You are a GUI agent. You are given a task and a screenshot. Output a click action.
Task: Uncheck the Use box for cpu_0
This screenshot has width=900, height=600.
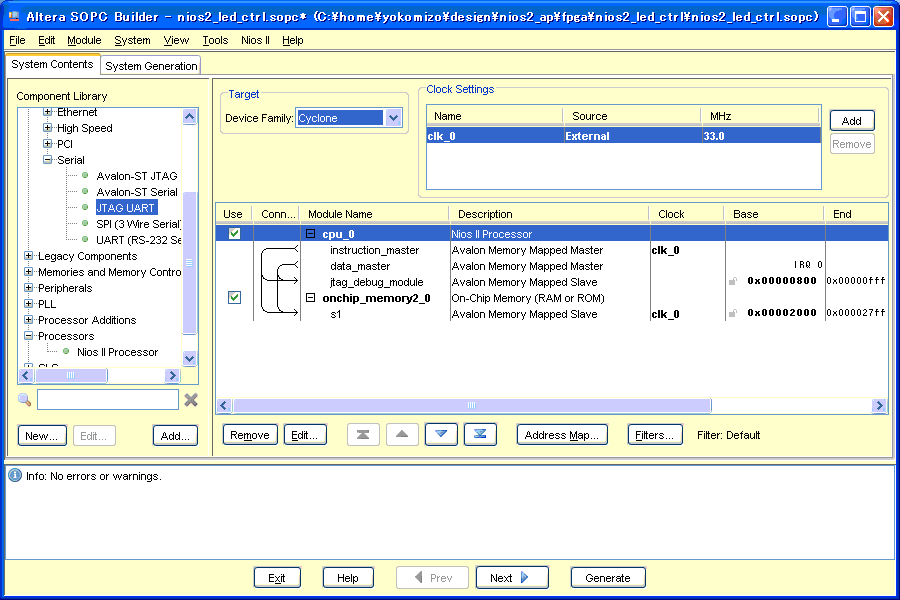[234, 233]
